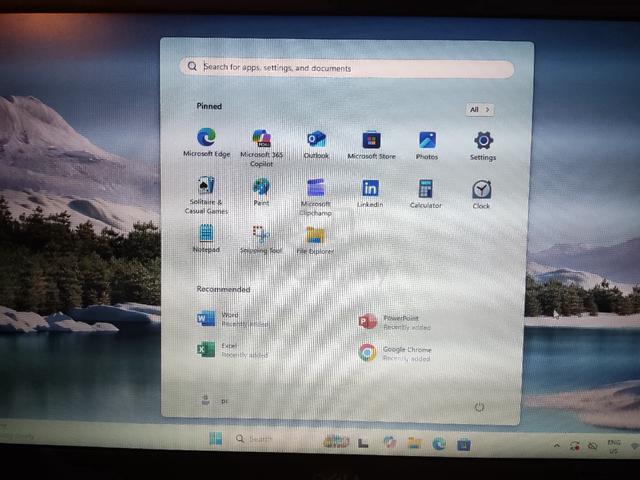Launch the Calculator app

pos(426,194)
